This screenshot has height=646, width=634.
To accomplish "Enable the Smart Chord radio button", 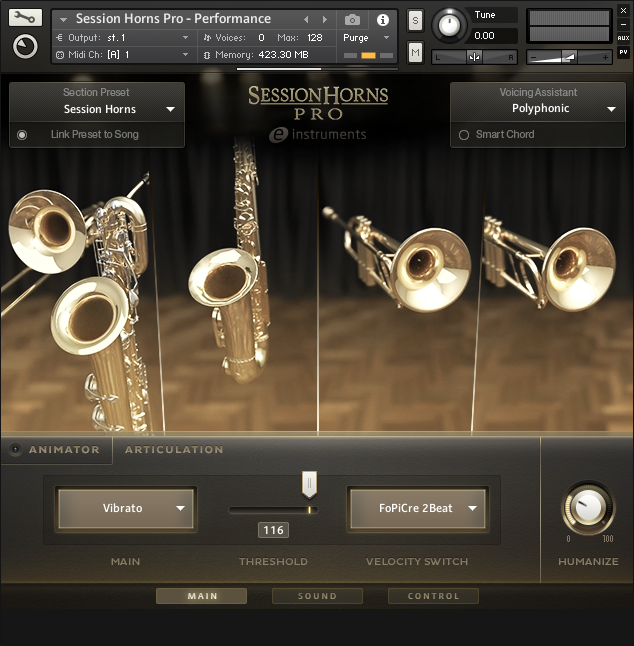I will coord(464,135).
